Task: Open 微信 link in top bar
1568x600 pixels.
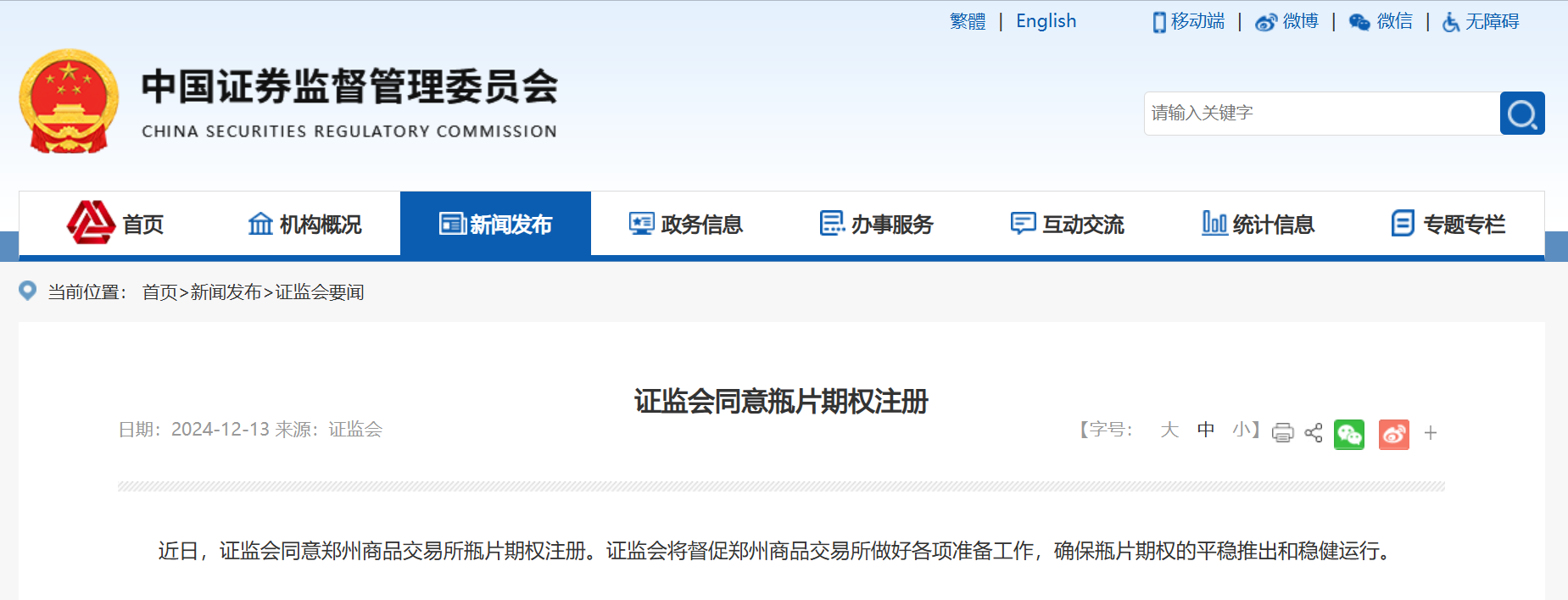Action: coord(1381,21)
